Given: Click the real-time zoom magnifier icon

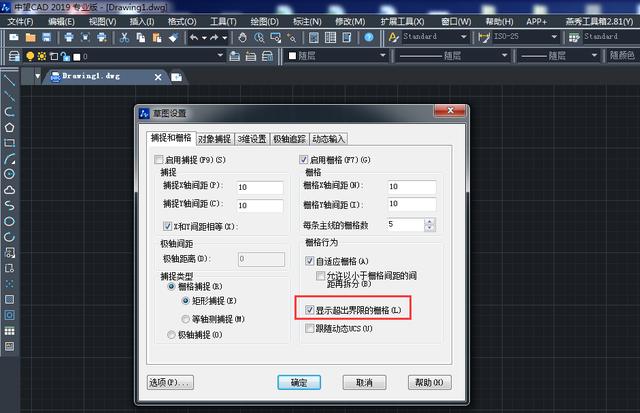Looking at the screenshot, I should tap(259, 38).
